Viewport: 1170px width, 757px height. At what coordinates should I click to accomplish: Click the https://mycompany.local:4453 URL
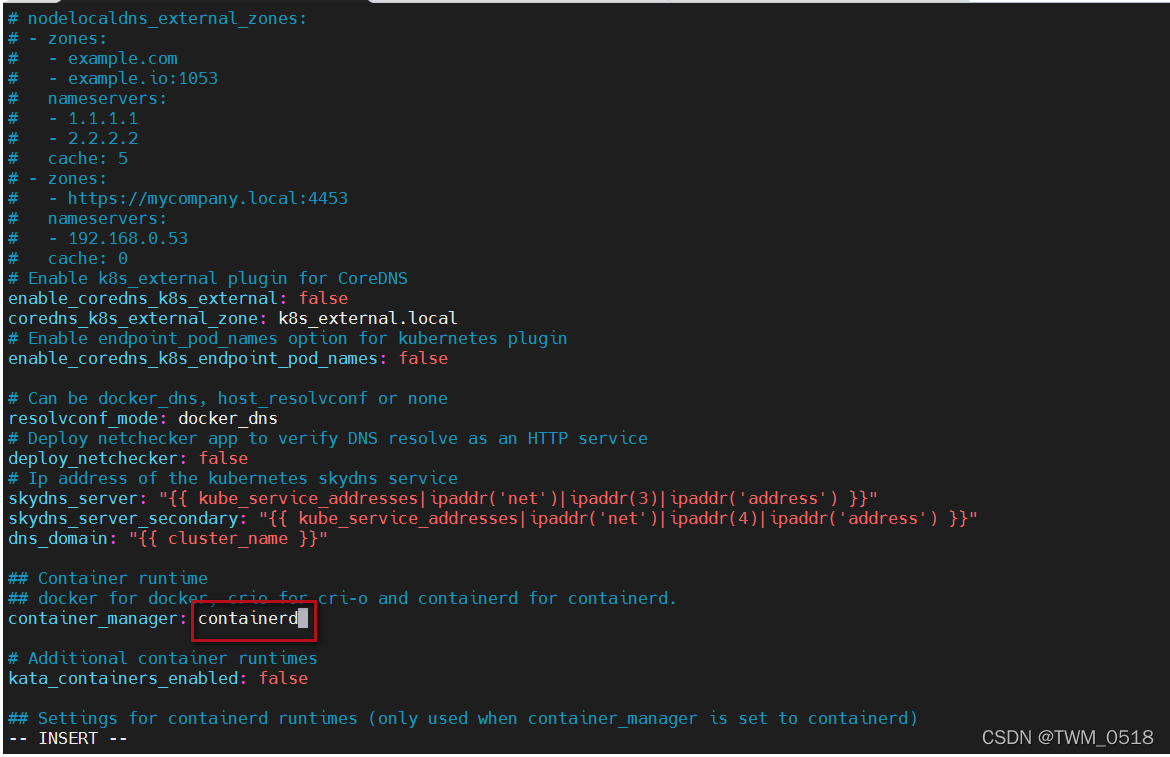[207, 198]
